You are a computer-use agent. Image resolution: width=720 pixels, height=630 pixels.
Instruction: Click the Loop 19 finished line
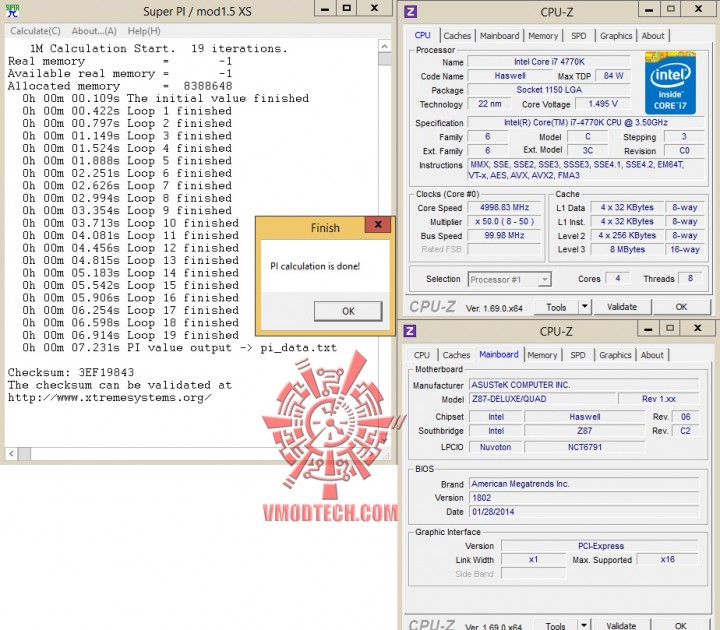130,335
